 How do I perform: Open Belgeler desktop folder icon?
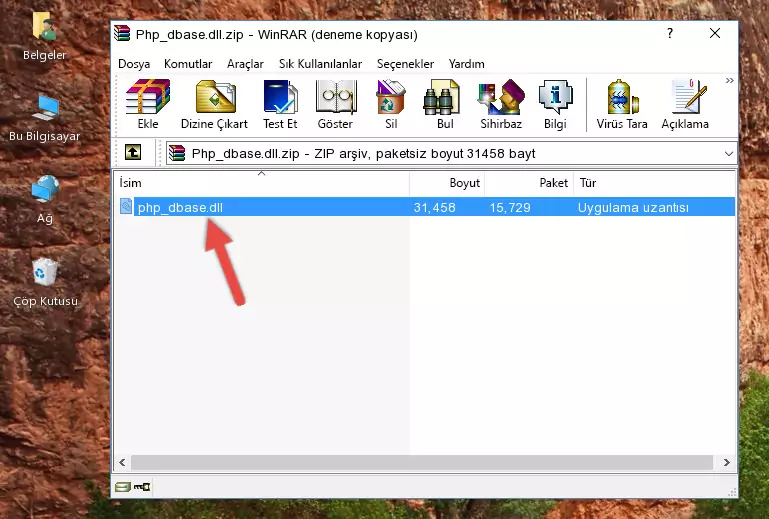(44, 36)
